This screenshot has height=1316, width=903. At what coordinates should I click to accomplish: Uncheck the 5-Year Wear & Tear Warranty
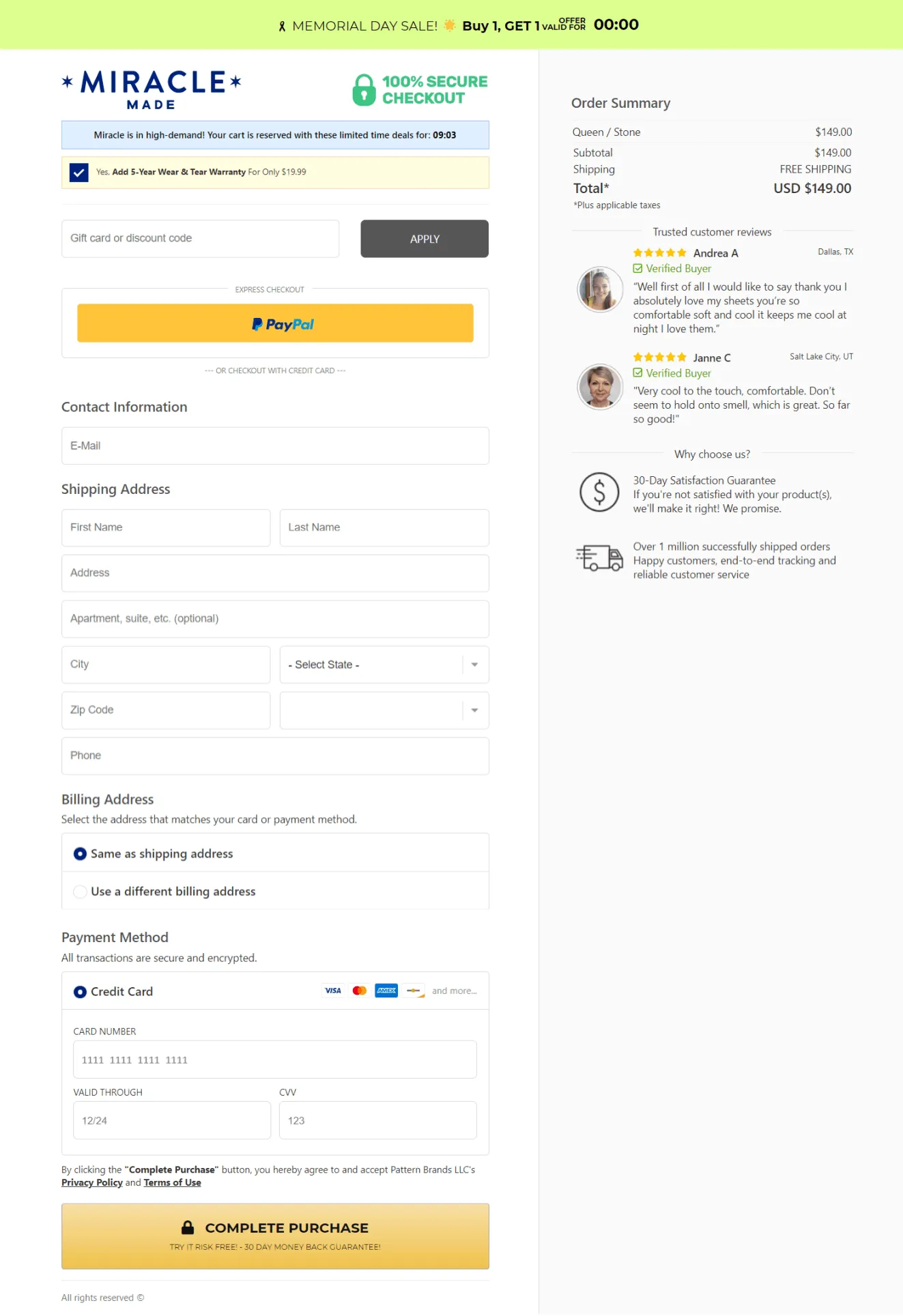tap(79, 172)
